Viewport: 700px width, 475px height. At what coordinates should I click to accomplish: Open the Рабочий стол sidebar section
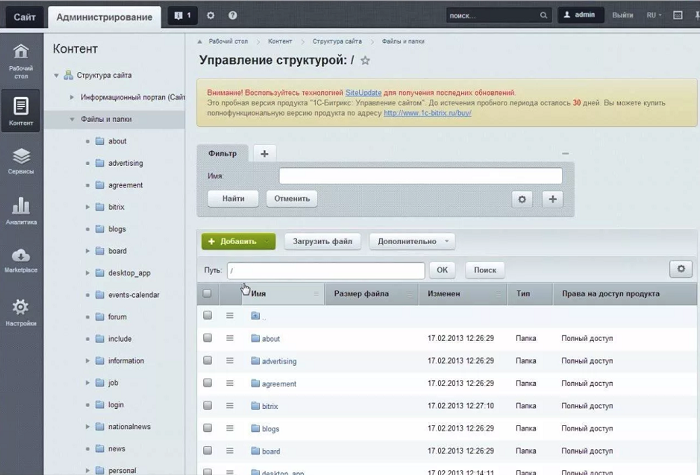[21, 61]
